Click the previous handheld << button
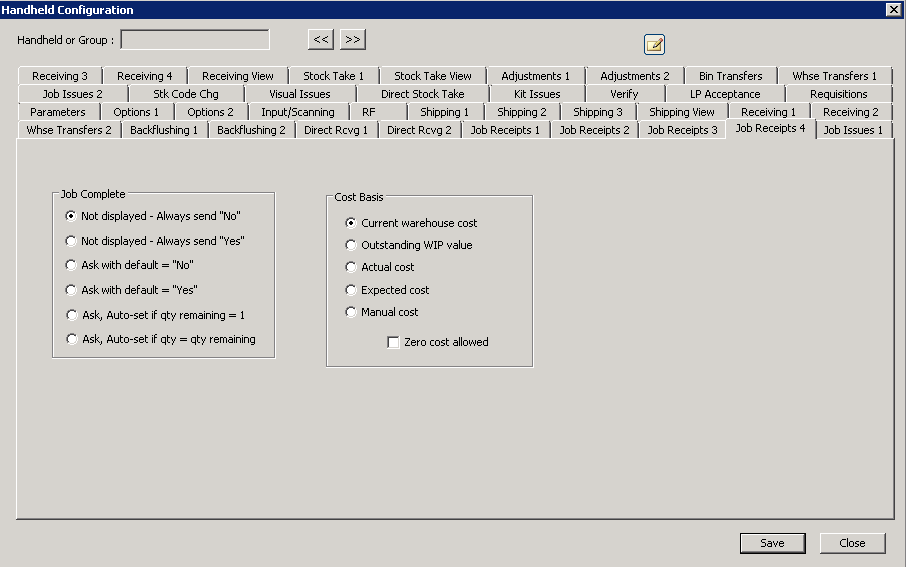The width and height of the screenshot is (906, 567). tap(321, 40)
